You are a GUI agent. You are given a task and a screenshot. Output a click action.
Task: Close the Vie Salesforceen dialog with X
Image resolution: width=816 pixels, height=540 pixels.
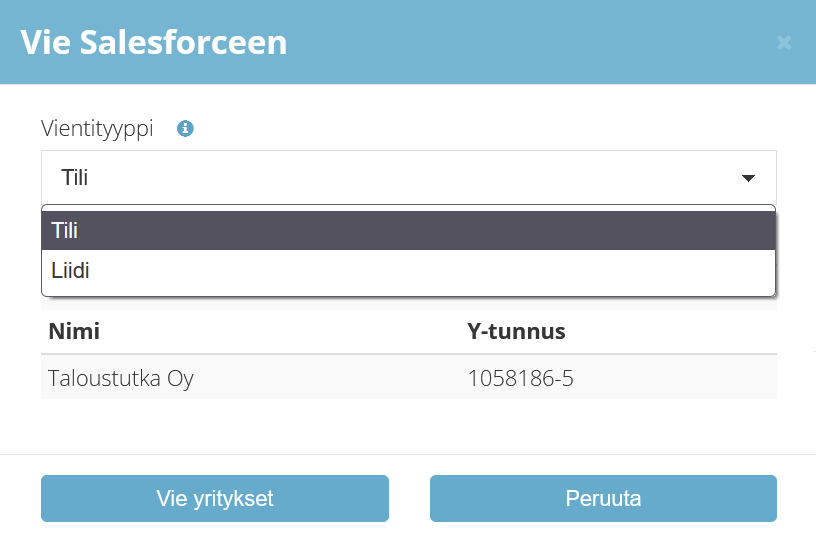click(x=784, y=42)
